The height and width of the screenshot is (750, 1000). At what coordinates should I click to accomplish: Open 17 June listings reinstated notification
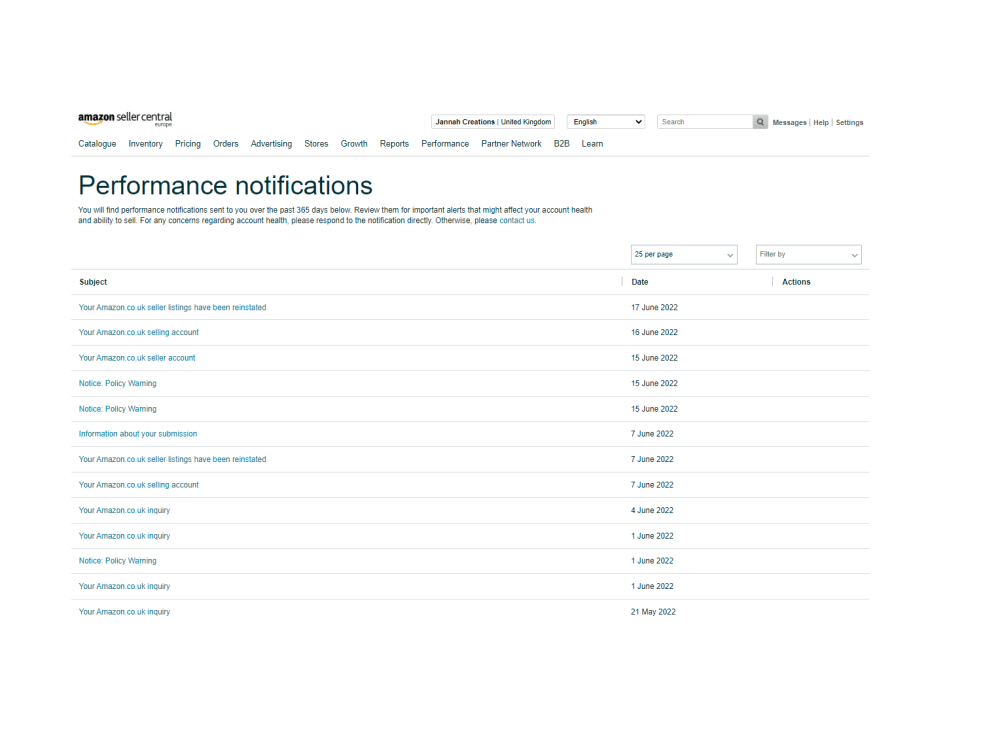172,307
